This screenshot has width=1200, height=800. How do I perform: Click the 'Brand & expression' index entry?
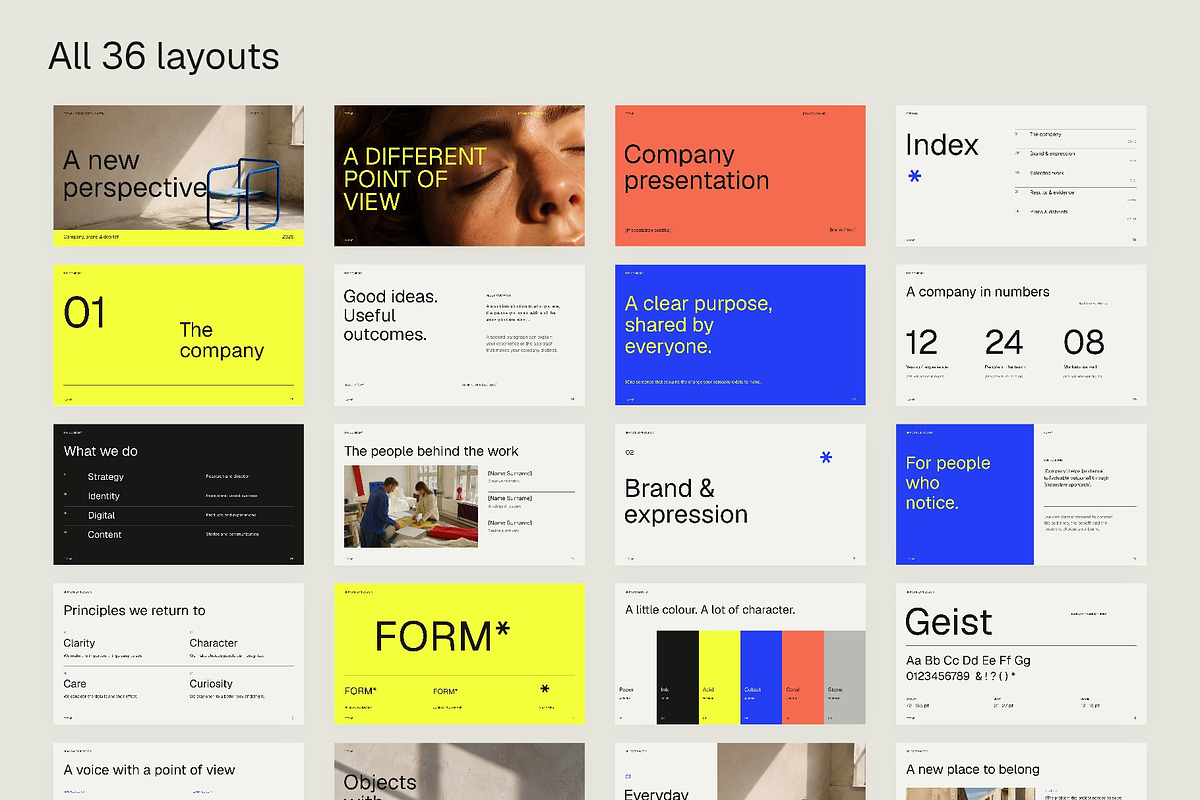1052,154
